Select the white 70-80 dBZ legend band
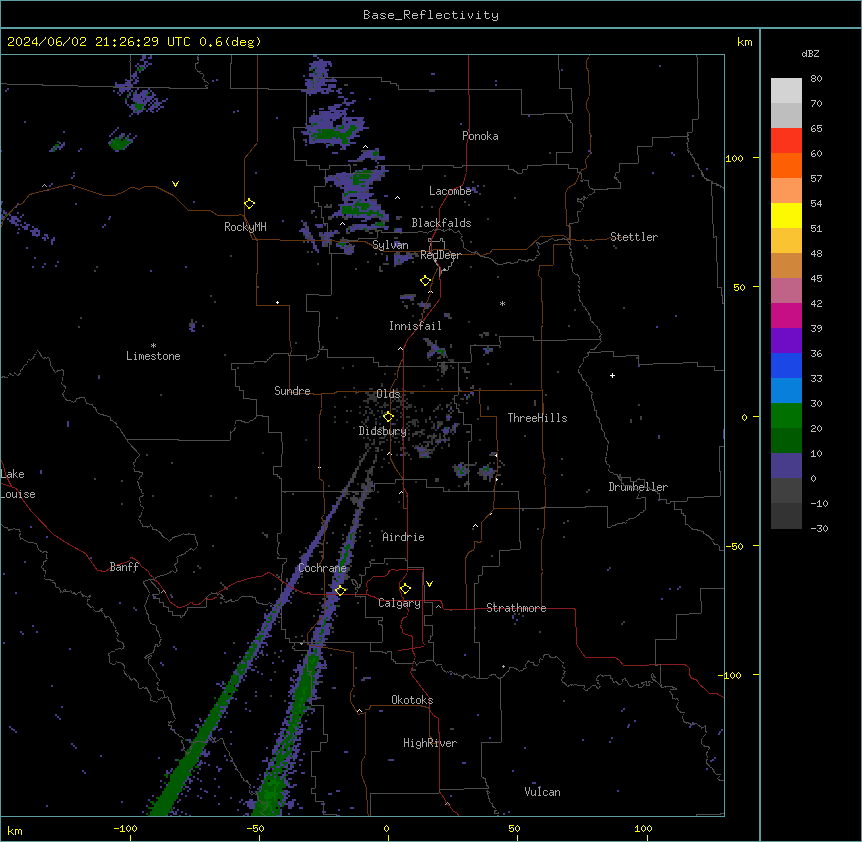This screenshot has height=842, width=862. pyautogui.click(x=786, y=91)
